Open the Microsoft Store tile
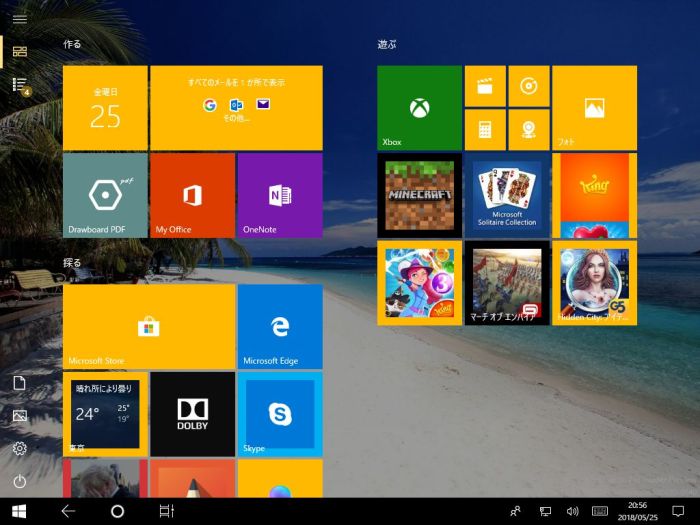Screen dimensions: 700x525 (149, 327)
